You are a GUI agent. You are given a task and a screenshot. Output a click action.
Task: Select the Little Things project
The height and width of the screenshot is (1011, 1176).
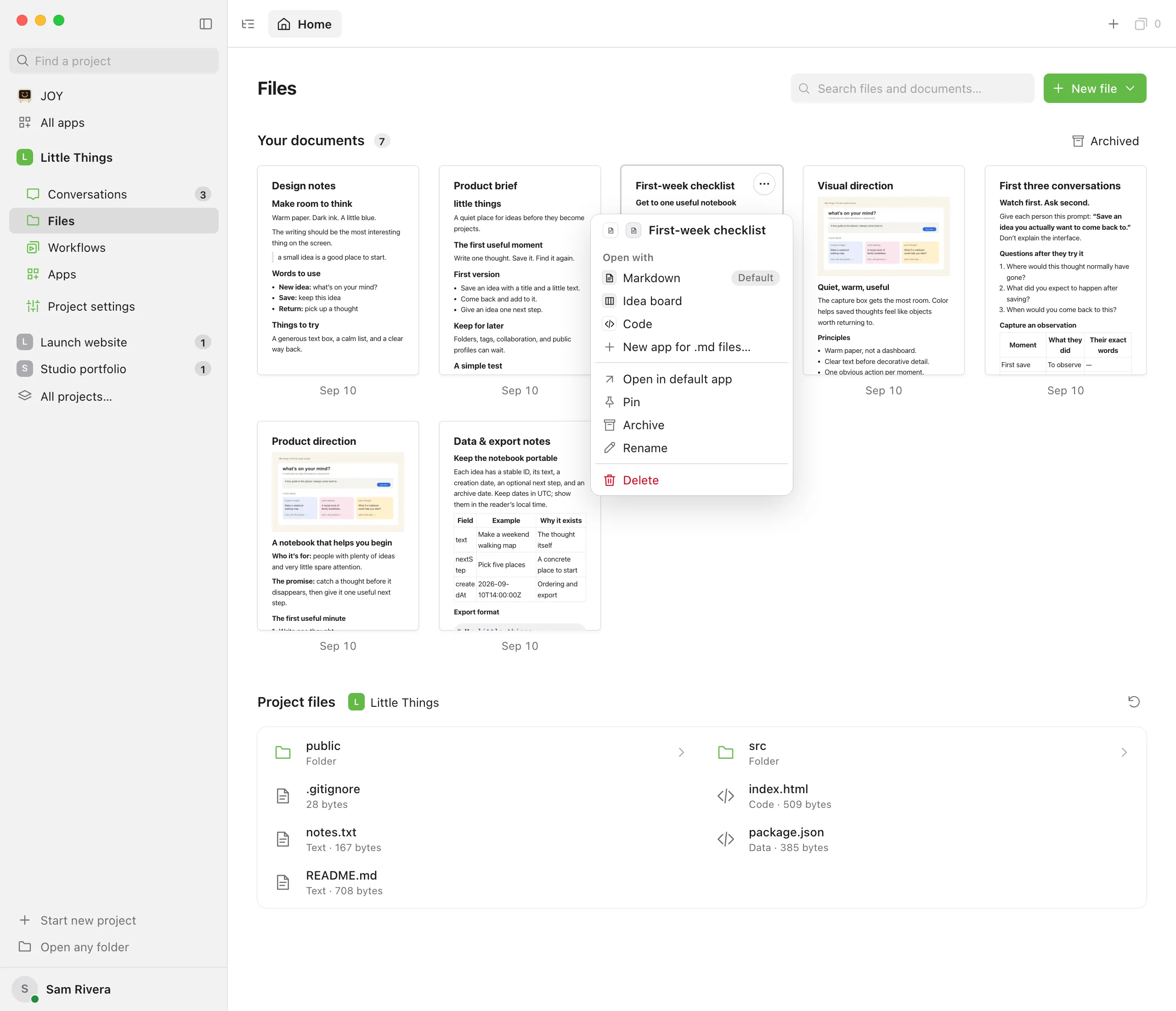(x=114, y=157)
